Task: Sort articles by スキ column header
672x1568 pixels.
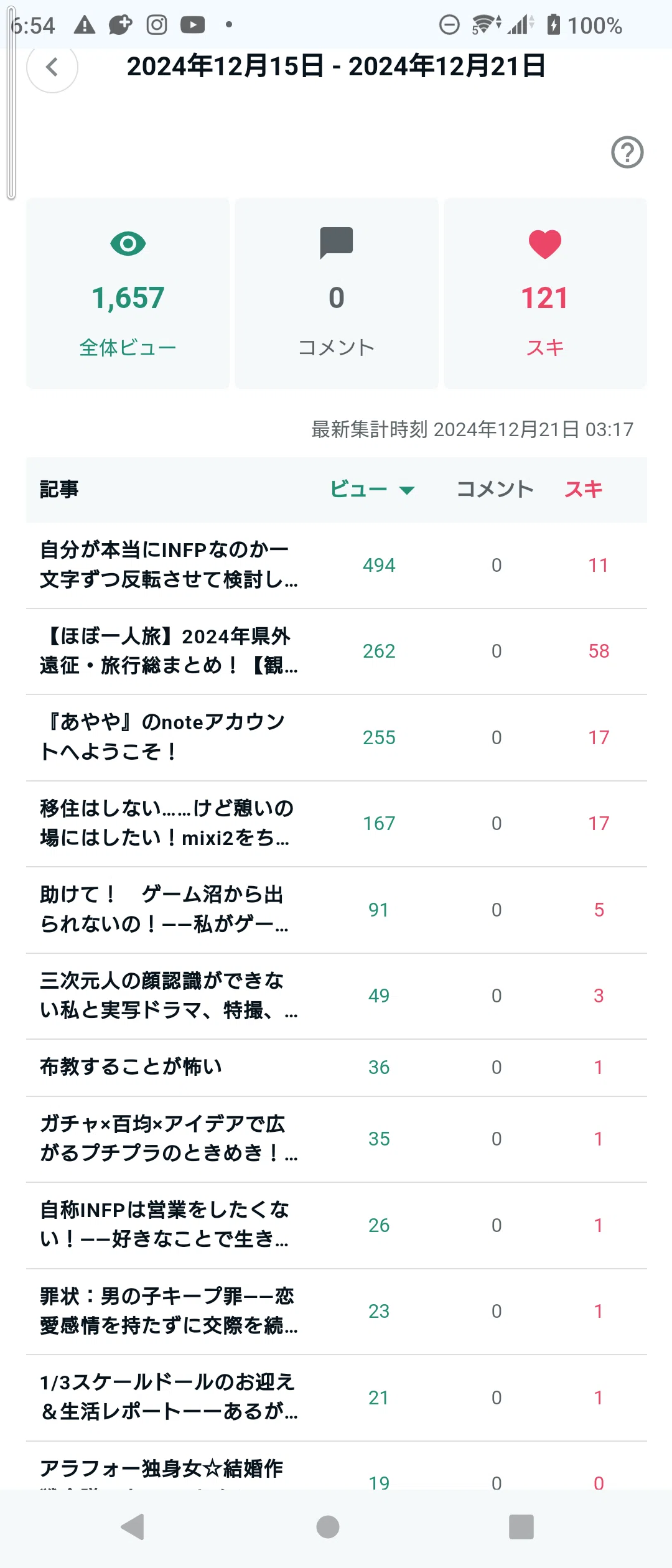Action: [584, 489]
